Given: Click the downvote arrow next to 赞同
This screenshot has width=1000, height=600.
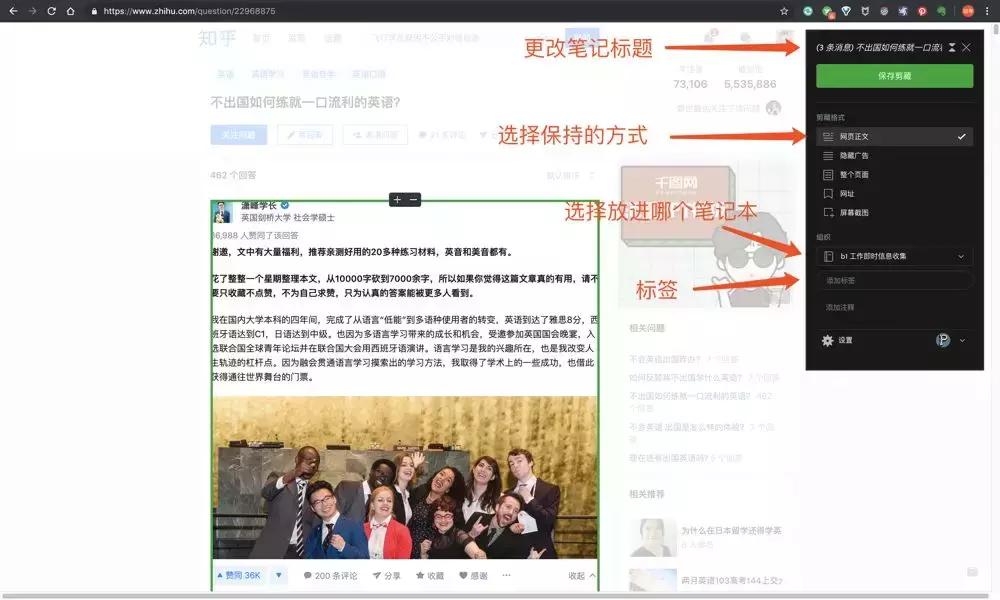Looking at the screenshot, I should point(278,577).
